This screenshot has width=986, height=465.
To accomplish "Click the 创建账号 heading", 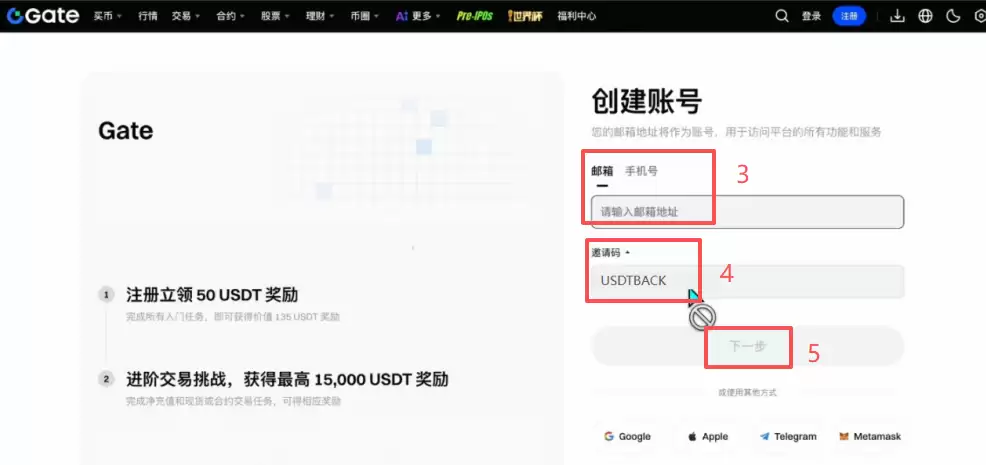I will click(x=646, y=102).
